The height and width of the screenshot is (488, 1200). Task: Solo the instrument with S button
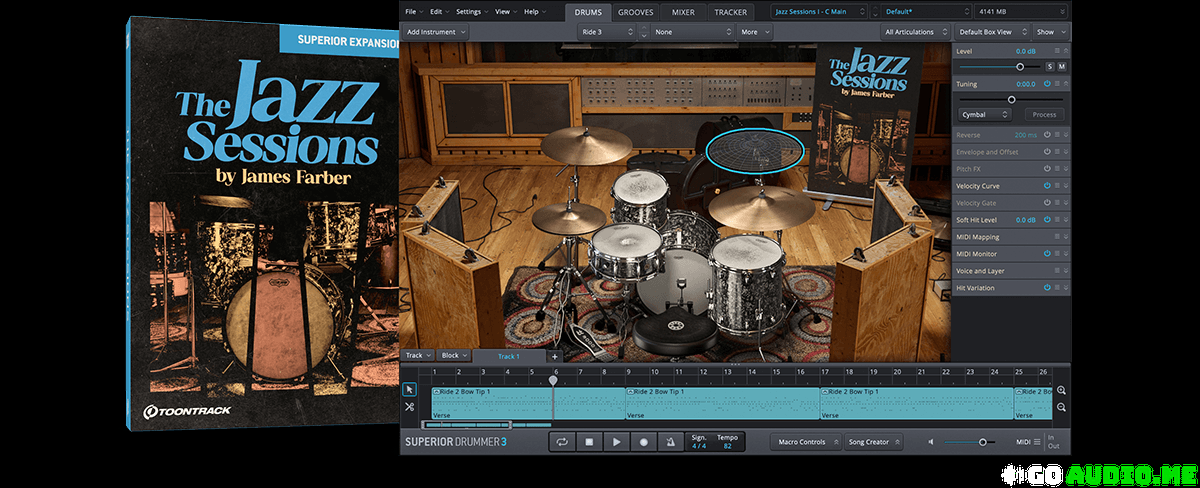click(x=1050, y=67)
